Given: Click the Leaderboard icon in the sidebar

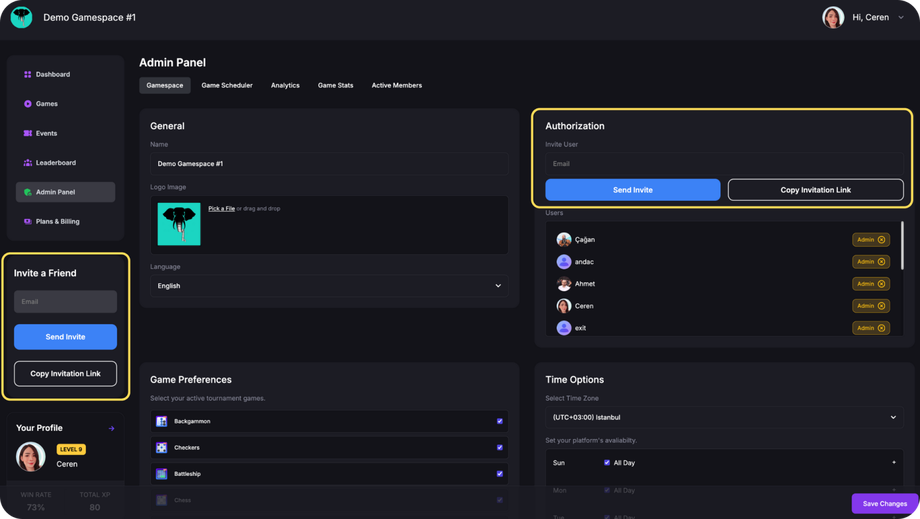Looking at the screenshot, I should tap(28, 162).
